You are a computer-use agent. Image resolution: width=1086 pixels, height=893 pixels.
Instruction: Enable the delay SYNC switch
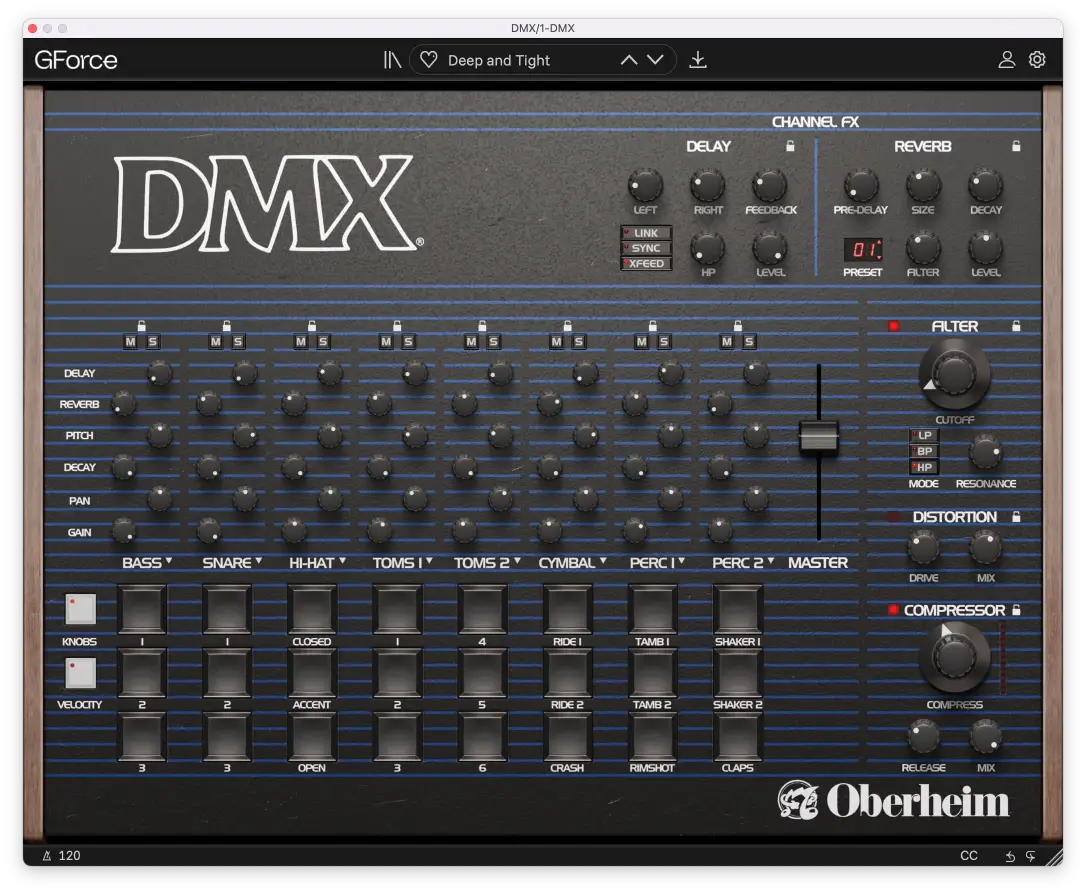click(x=646, y=248)
